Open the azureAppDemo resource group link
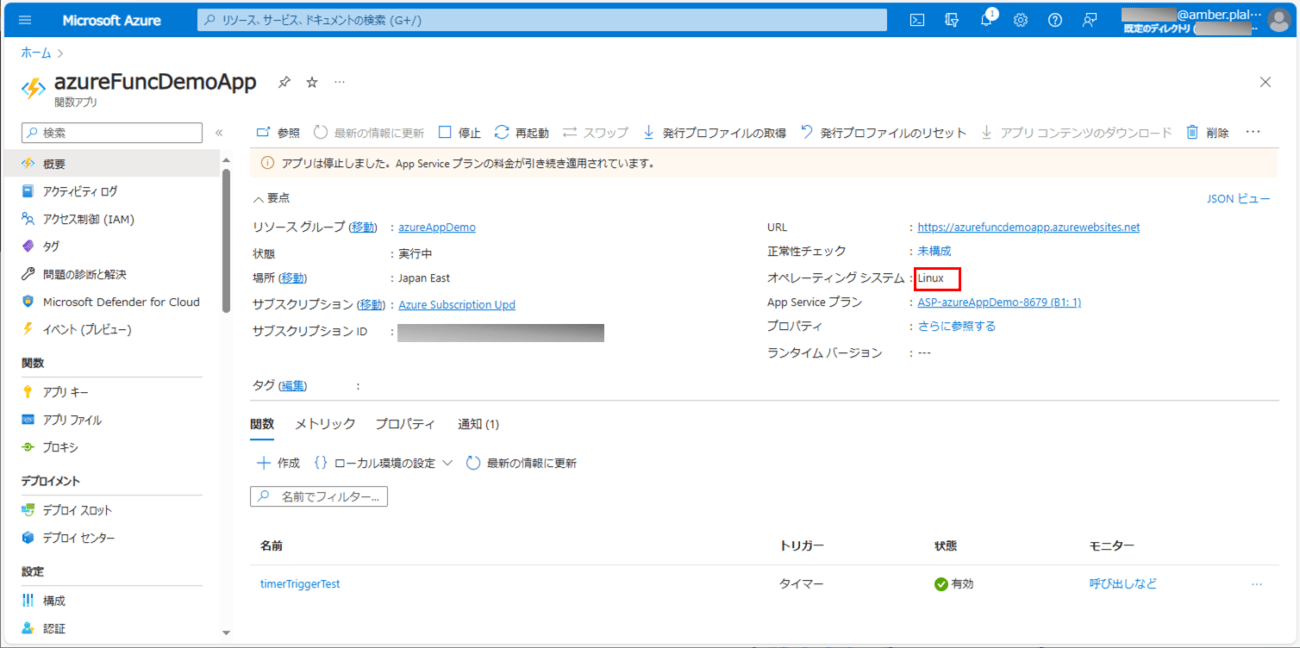This screenshot has width=1300, height=648. [x=437, y=227]
